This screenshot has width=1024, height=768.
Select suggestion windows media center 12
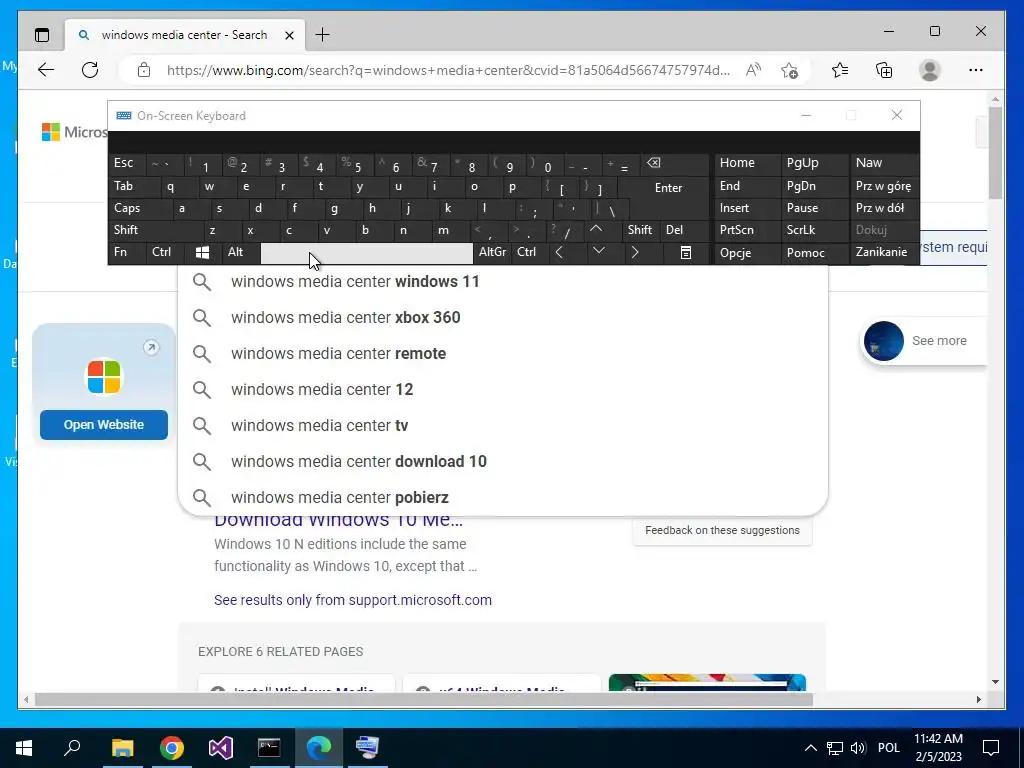pyautogui.click(x=503, y=389)
